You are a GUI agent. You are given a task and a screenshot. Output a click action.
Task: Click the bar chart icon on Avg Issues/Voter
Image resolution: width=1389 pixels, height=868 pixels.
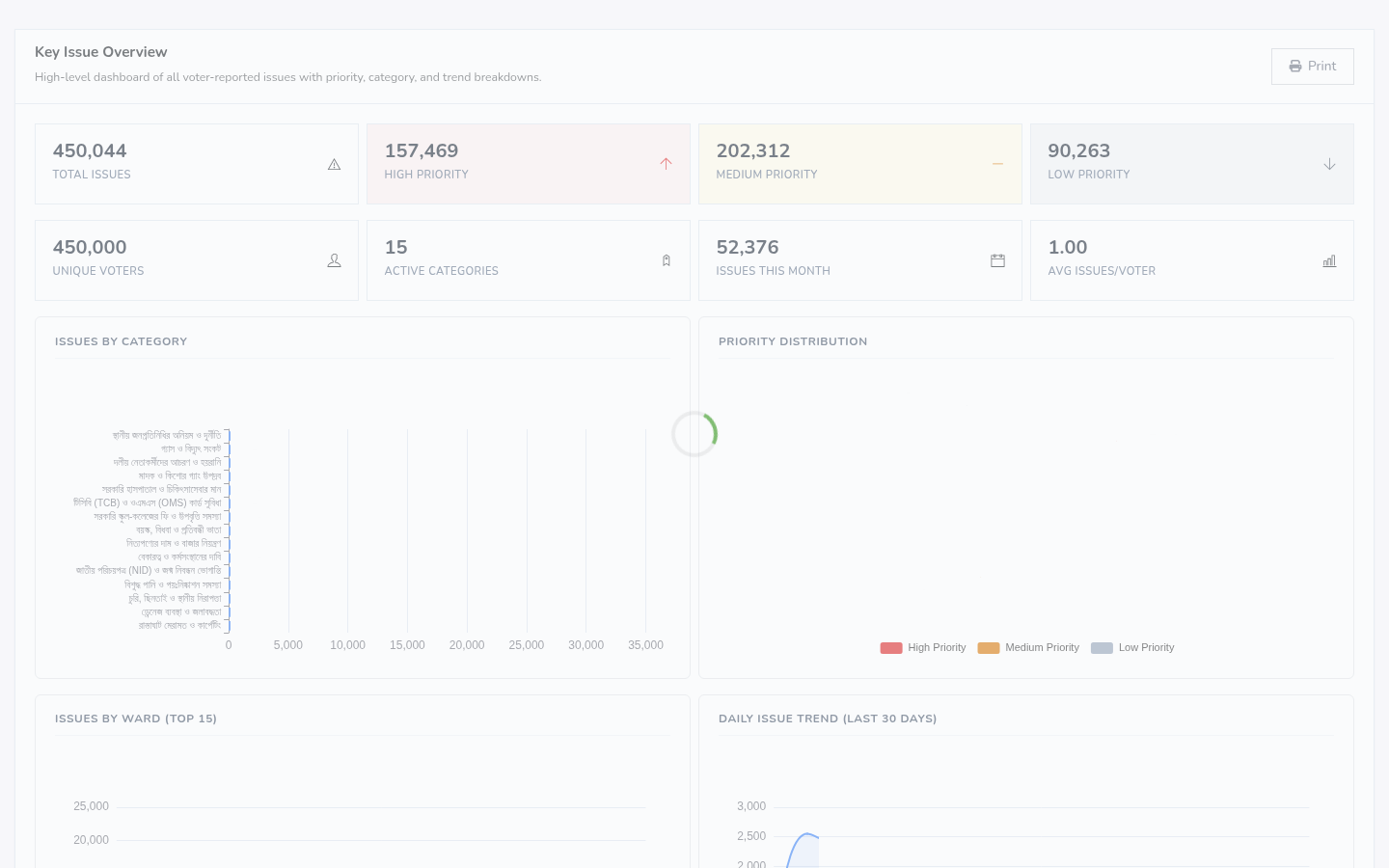coord(1329,260)
